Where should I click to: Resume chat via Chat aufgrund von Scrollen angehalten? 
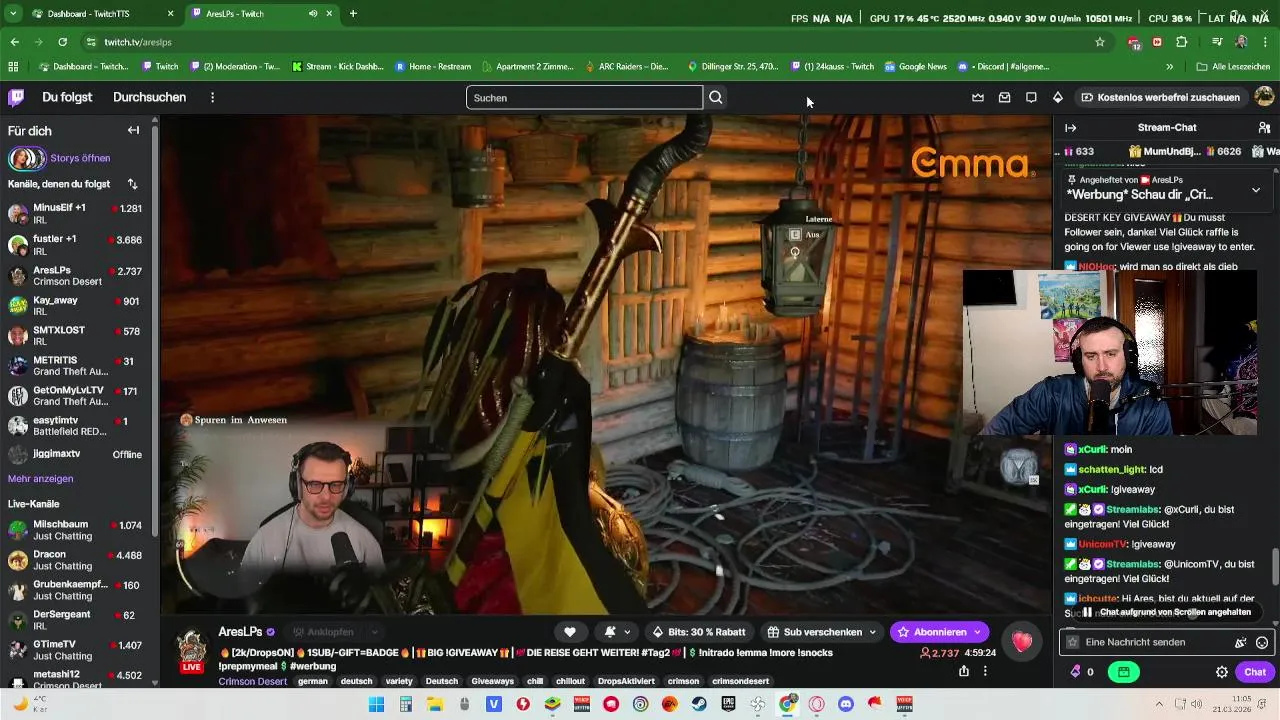click(1166, 612)
